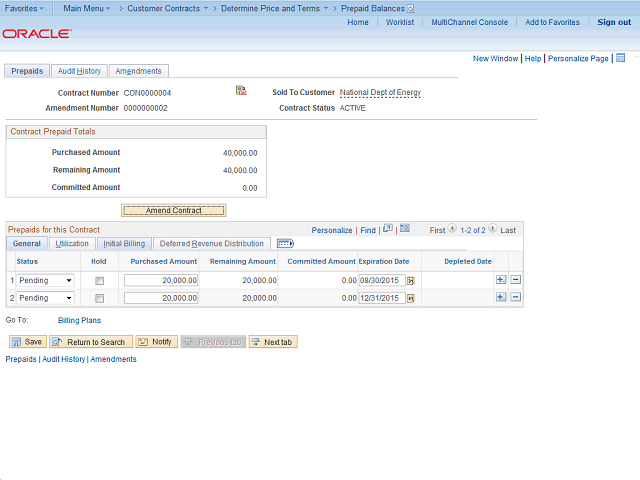The height and width of the screenshot is (480, 640).
Task: Expand the Favorites menu
Action: click(25, 7)
